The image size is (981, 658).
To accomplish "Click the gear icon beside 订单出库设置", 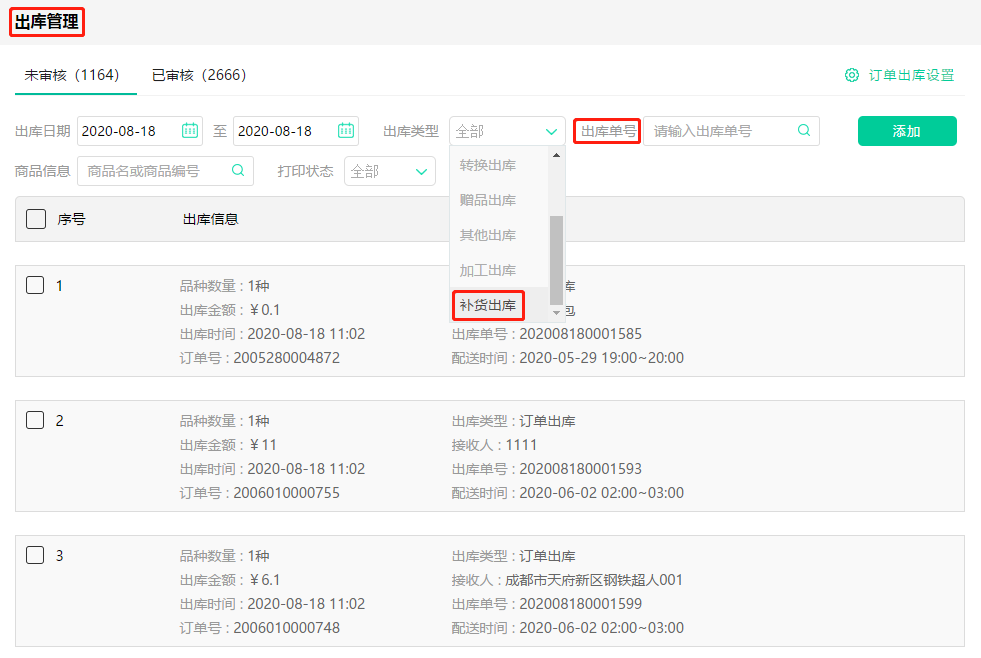I will pos(851,75).
